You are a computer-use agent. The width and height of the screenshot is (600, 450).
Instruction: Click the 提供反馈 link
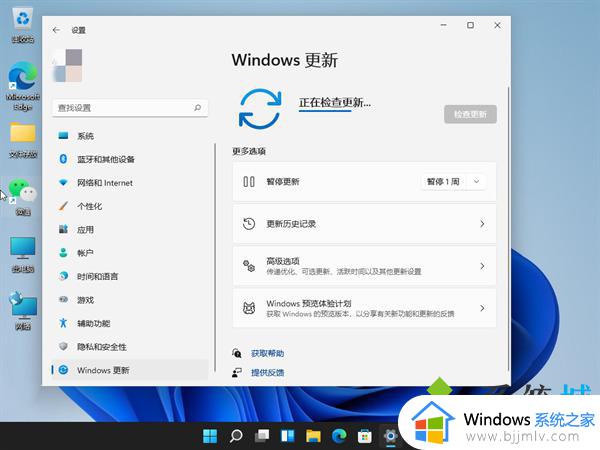click(267, 372)
